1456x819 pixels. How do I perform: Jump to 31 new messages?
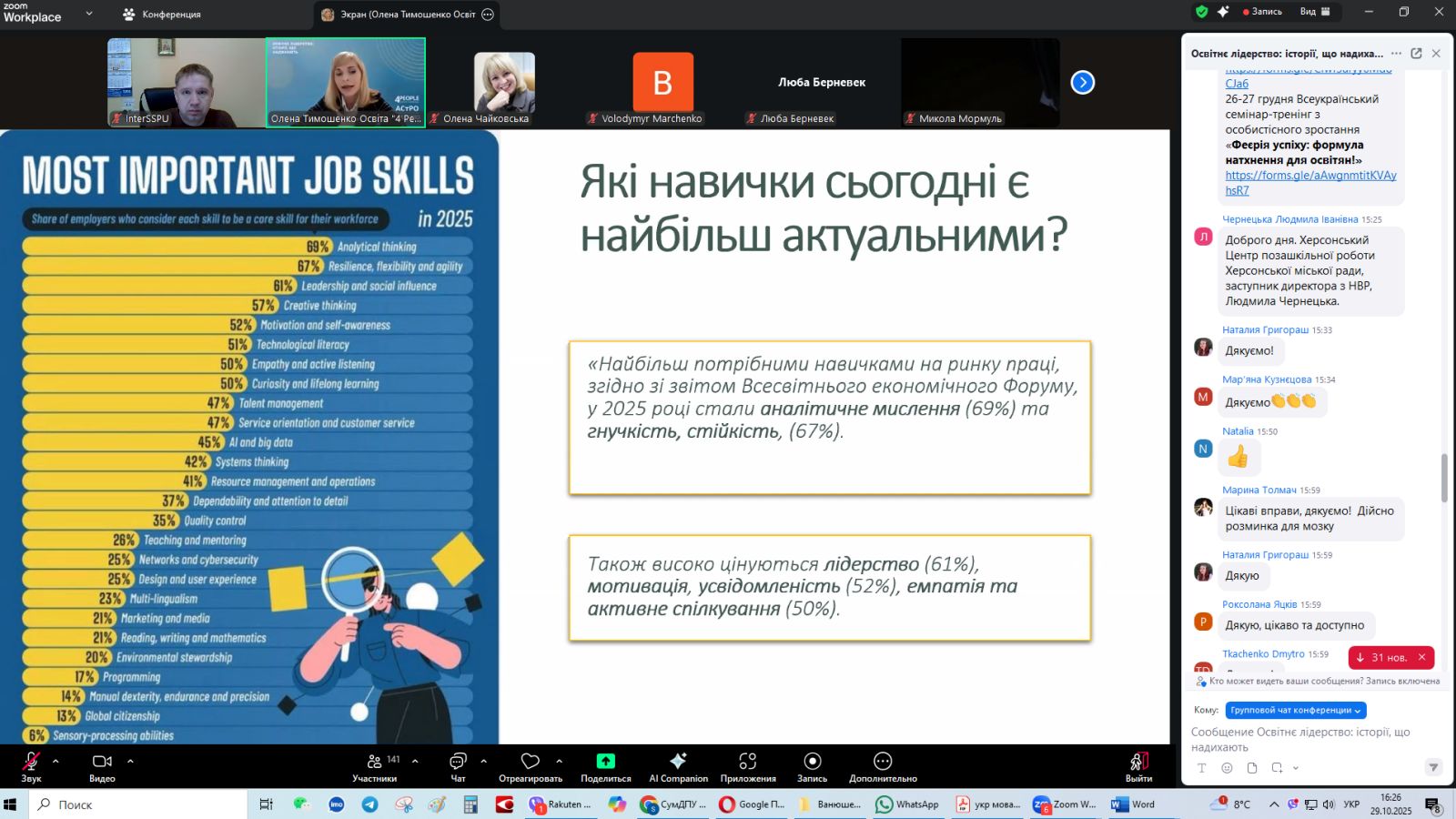point(1381,657)
